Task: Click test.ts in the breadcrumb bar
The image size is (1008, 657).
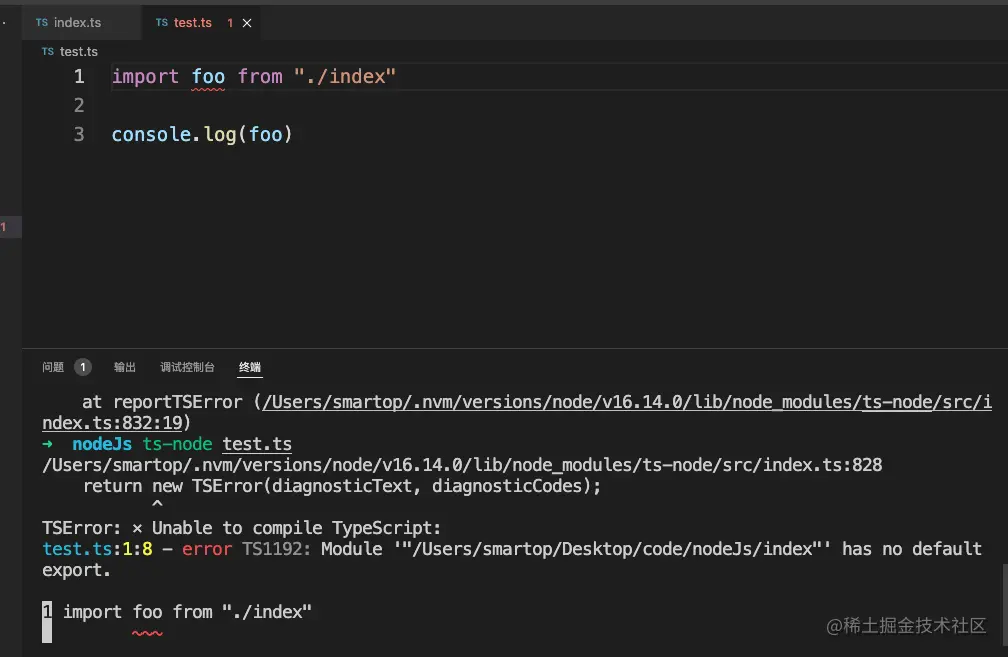Action: [78, 51]
